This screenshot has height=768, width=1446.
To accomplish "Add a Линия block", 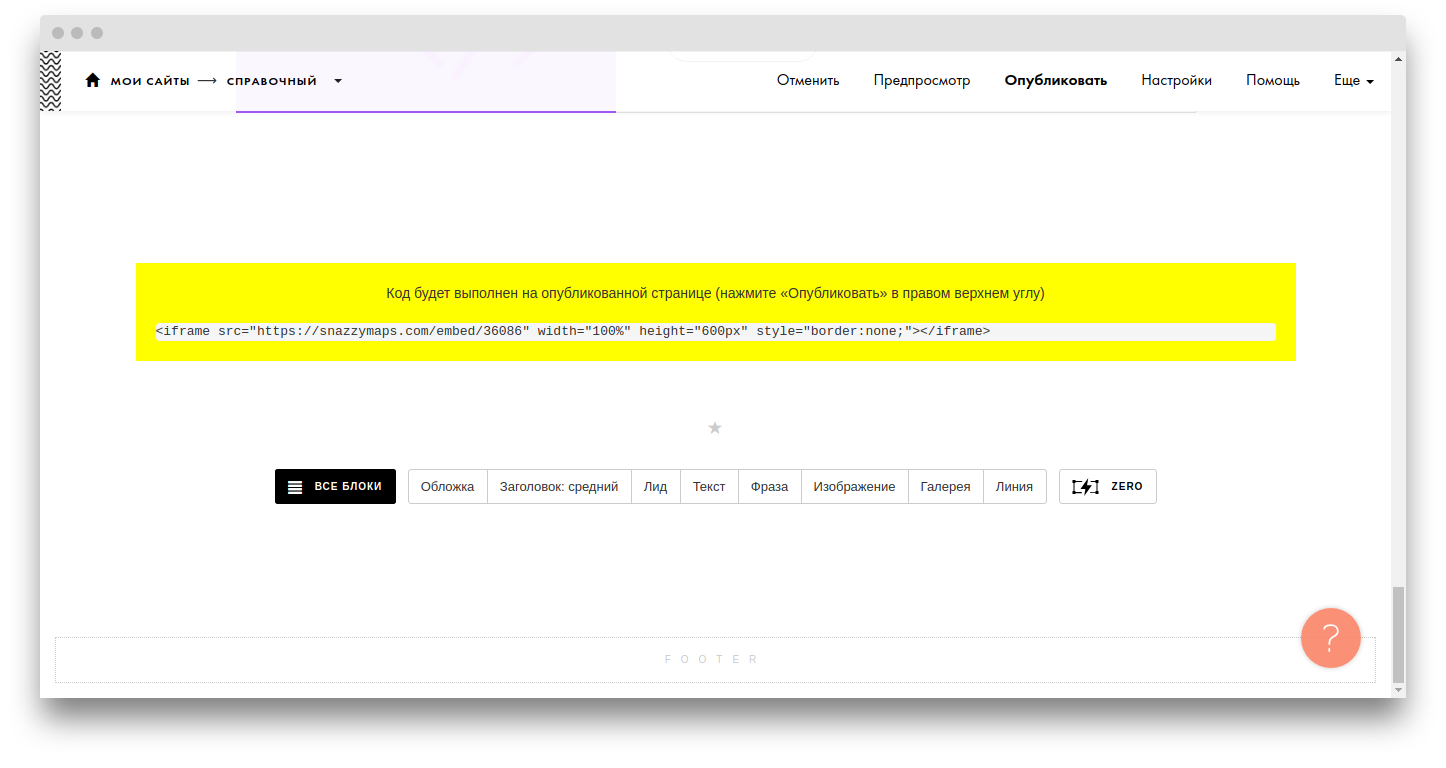I will click(x=1014, y=487).
